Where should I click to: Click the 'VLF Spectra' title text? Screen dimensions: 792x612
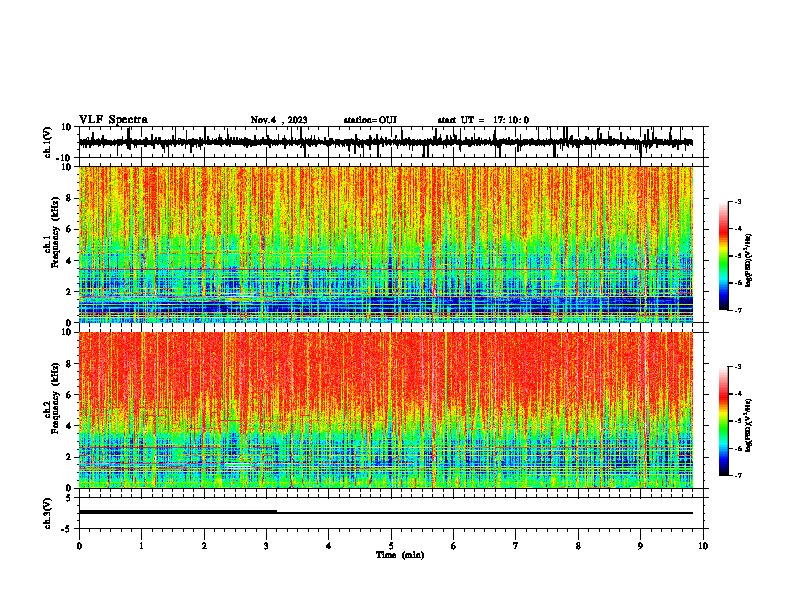[113, 120]
